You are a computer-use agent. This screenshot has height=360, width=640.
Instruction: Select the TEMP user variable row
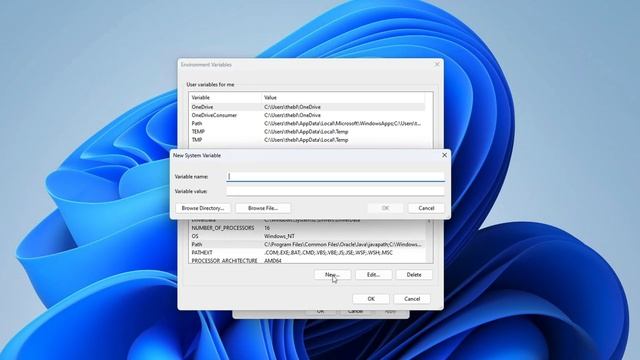307,131
